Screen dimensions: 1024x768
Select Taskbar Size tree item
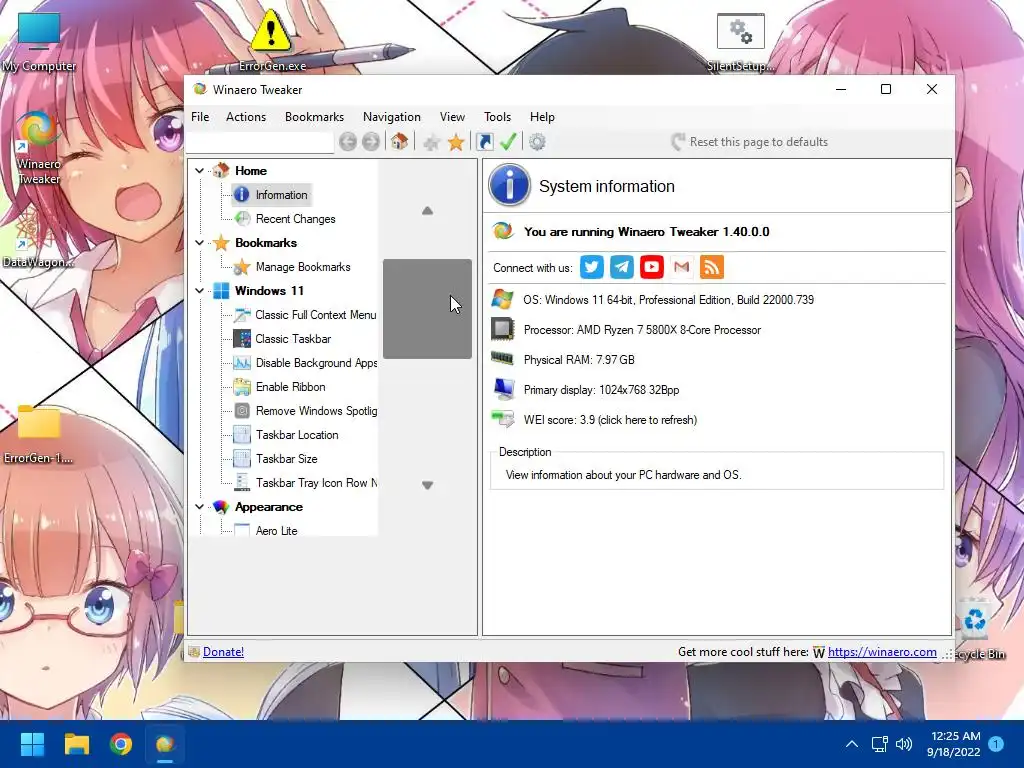point(287,458)
